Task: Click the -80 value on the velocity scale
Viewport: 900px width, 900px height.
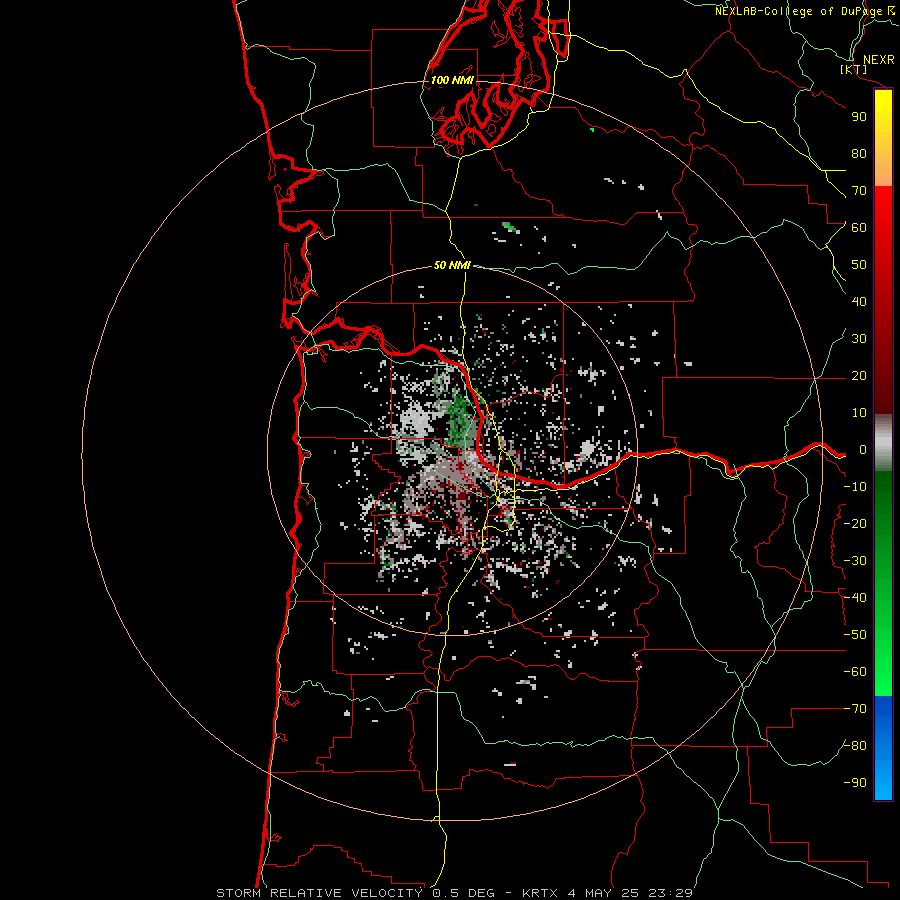Action: click(855, 746)
